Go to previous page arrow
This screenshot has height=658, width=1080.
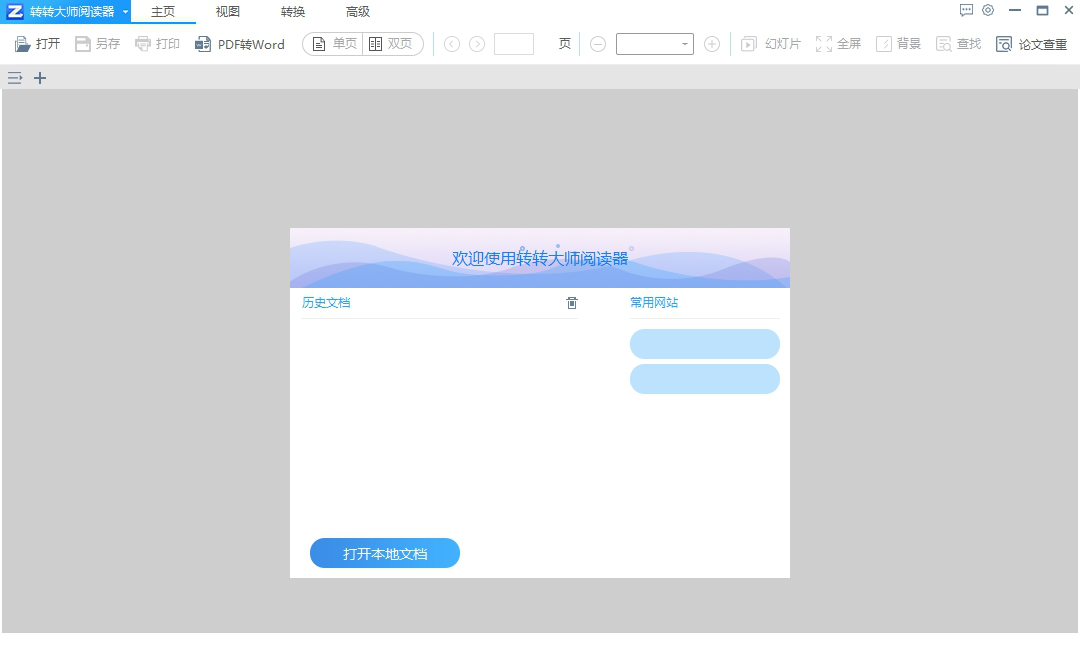[452, 44]
